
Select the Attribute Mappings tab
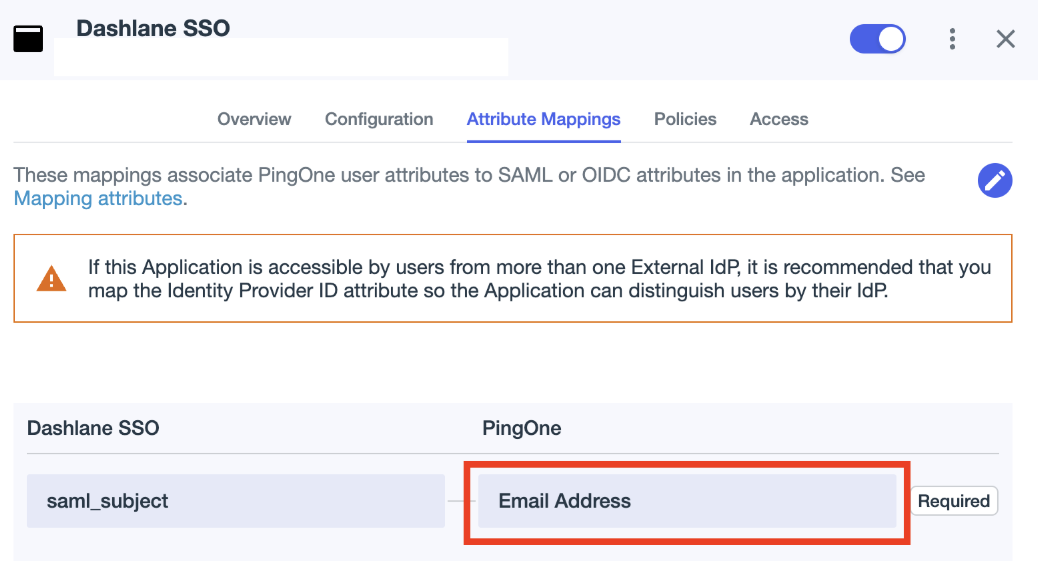click(x=543, y=119)
